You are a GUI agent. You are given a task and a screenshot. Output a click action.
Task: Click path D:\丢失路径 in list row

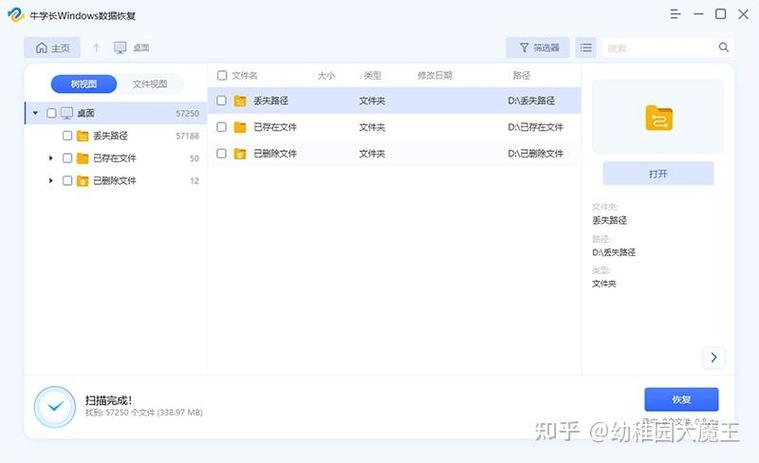click(x=531, y=101)
